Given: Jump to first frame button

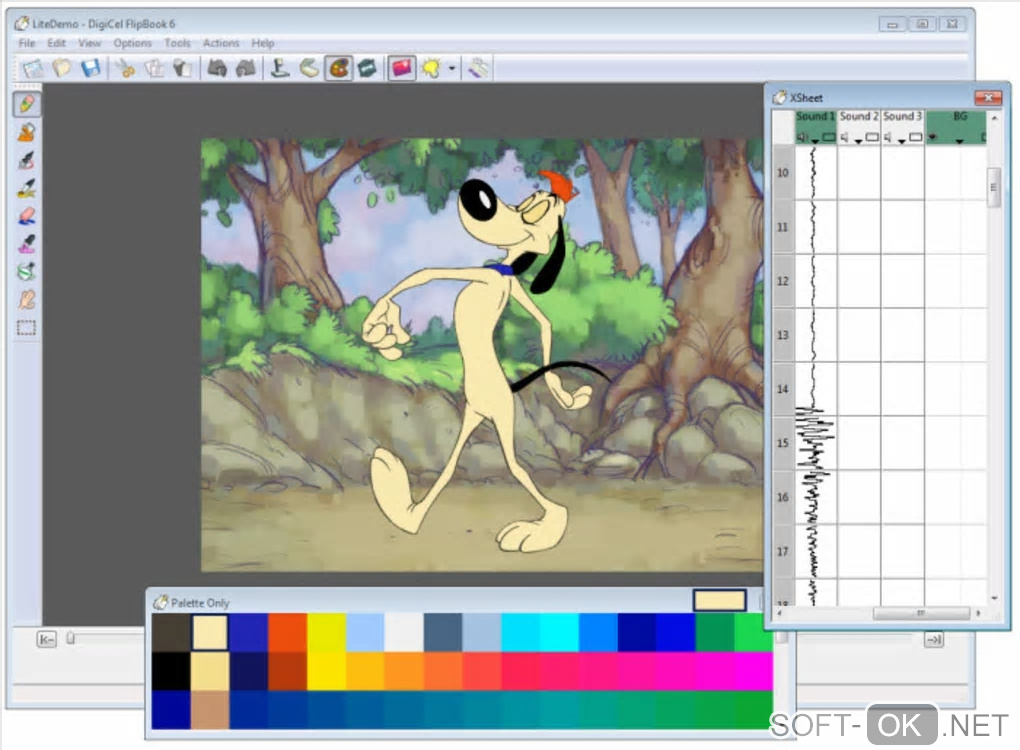Looking at the screenshot, I should (47, 639).
